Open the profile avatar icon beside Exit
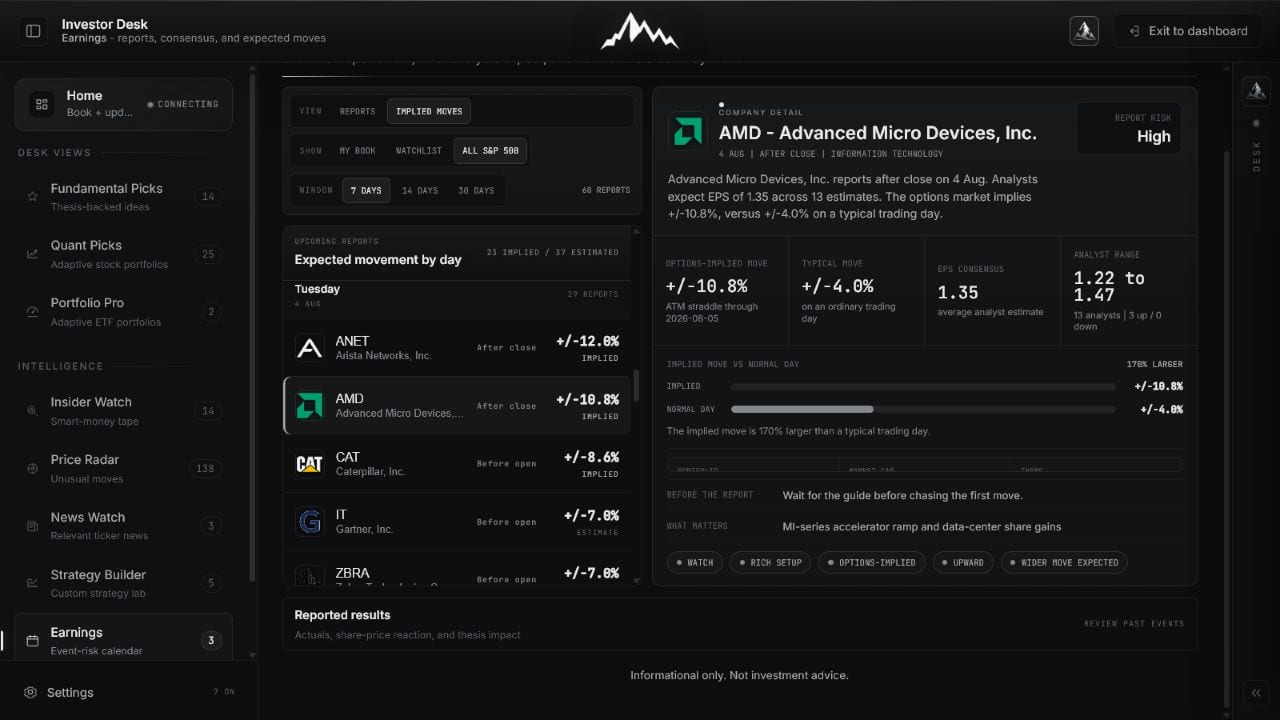The height and width of the screenshot is (720, 1280). pos(1084,31)
